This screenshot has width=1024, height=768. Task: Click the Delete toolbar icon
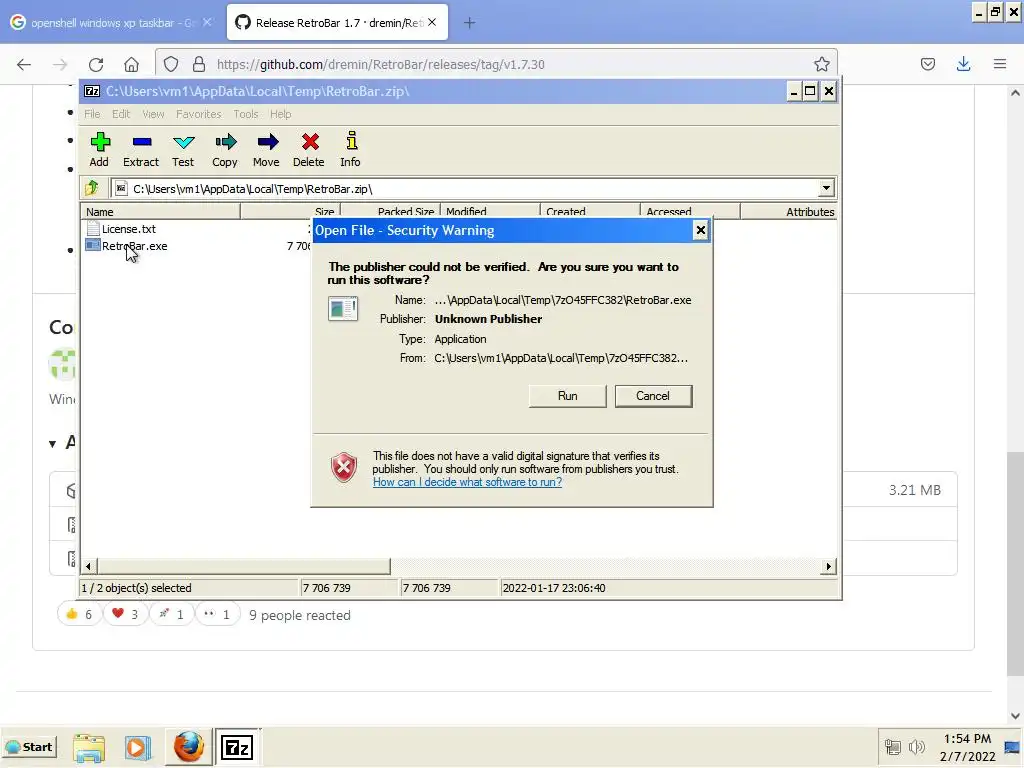point(309,150)
